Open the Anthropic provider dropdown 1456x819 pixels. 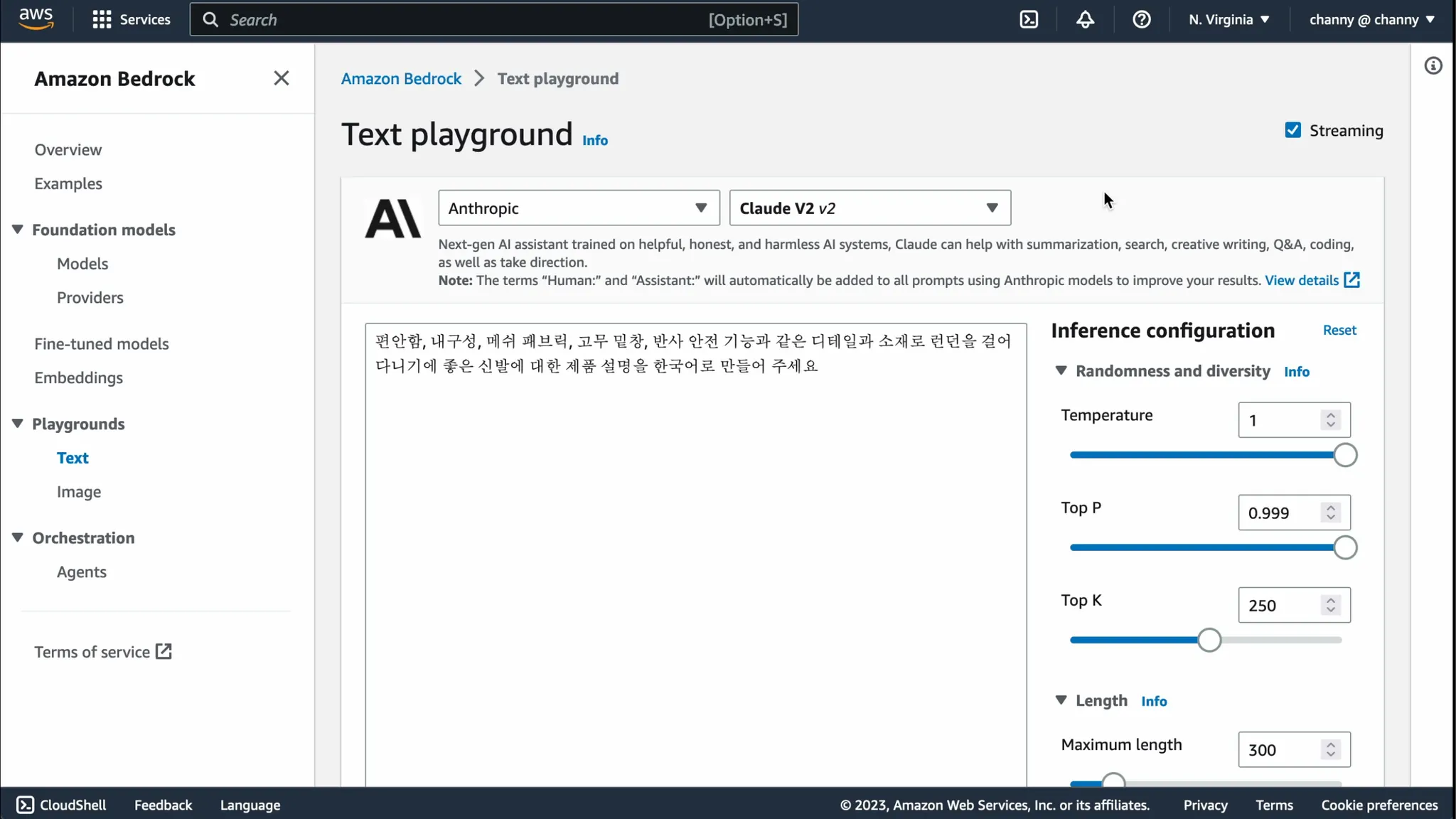click(579, 208)
